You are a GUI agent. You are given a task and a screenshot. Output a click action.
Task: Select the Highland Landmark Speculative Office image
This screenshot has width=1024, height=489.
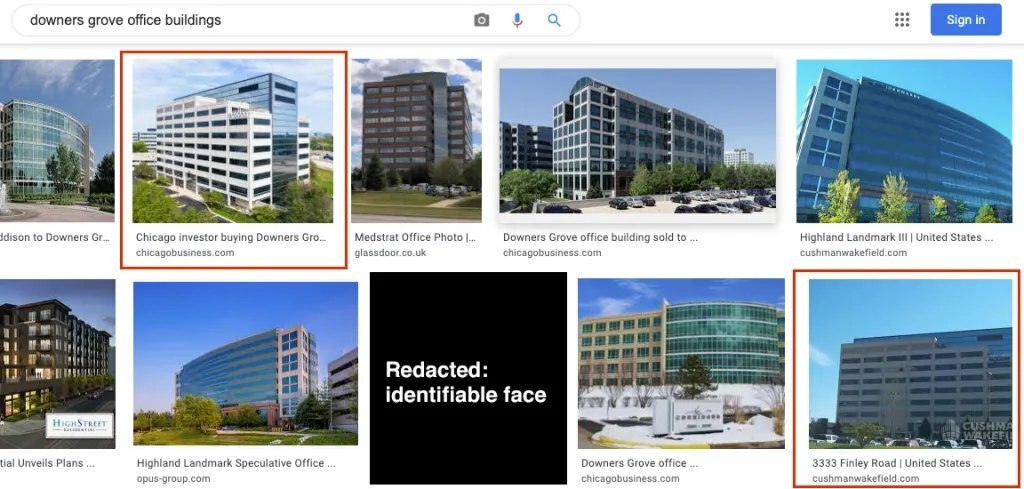pyautogui.click(x=245, y=363)
